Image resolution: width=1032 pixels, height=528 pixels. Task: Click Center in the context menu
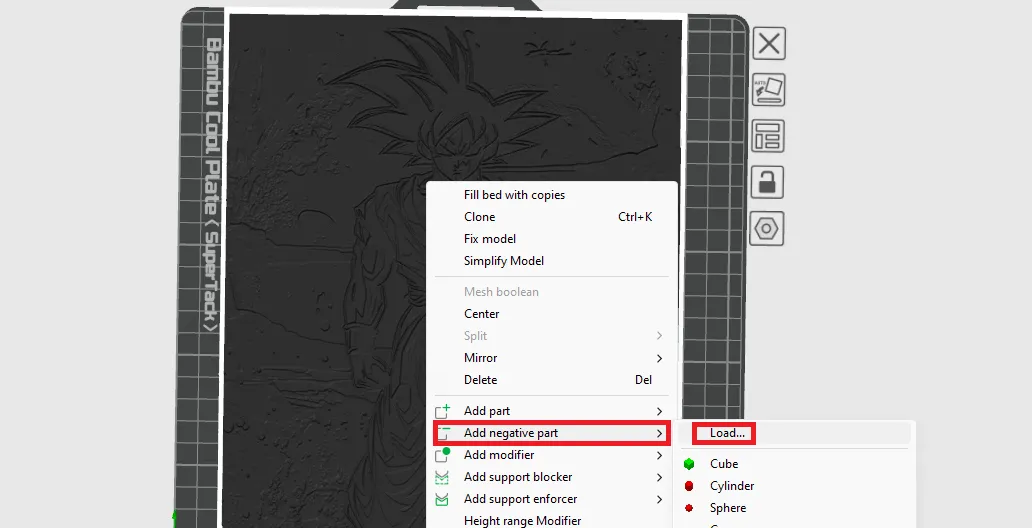coord(481,314)
